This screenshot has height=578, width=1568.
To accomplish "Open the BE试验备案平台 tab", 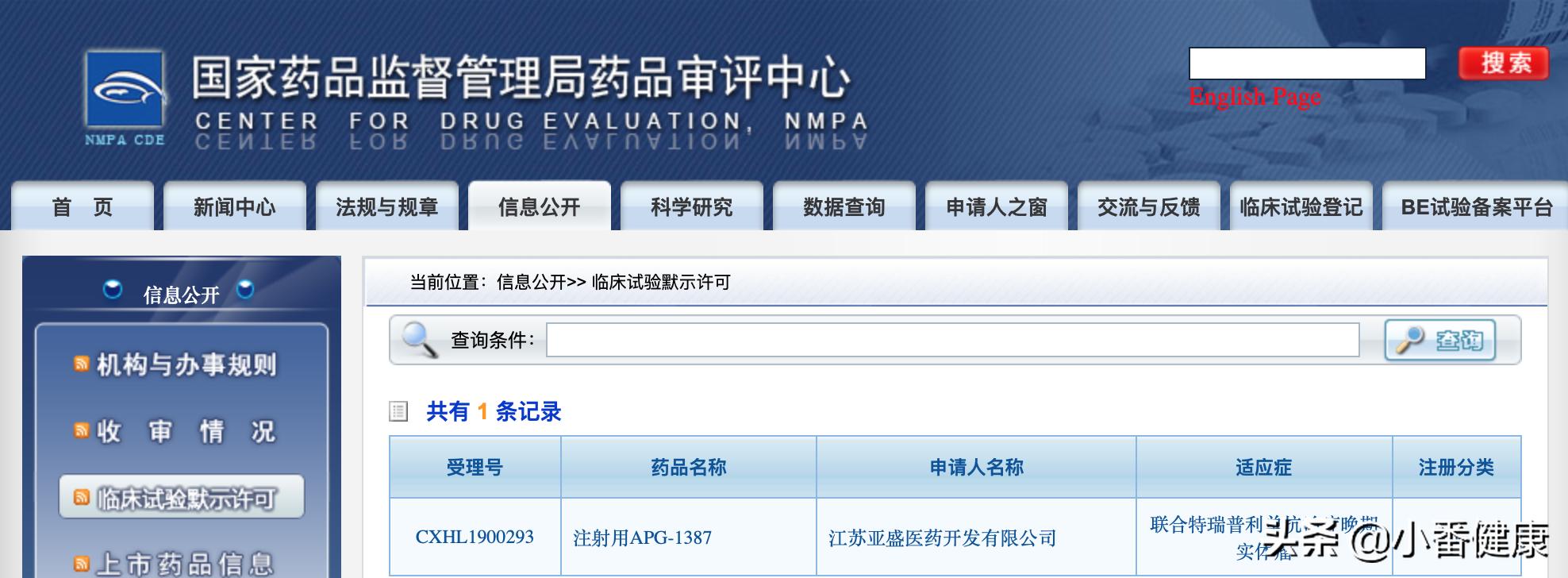I will point(1476,206).
